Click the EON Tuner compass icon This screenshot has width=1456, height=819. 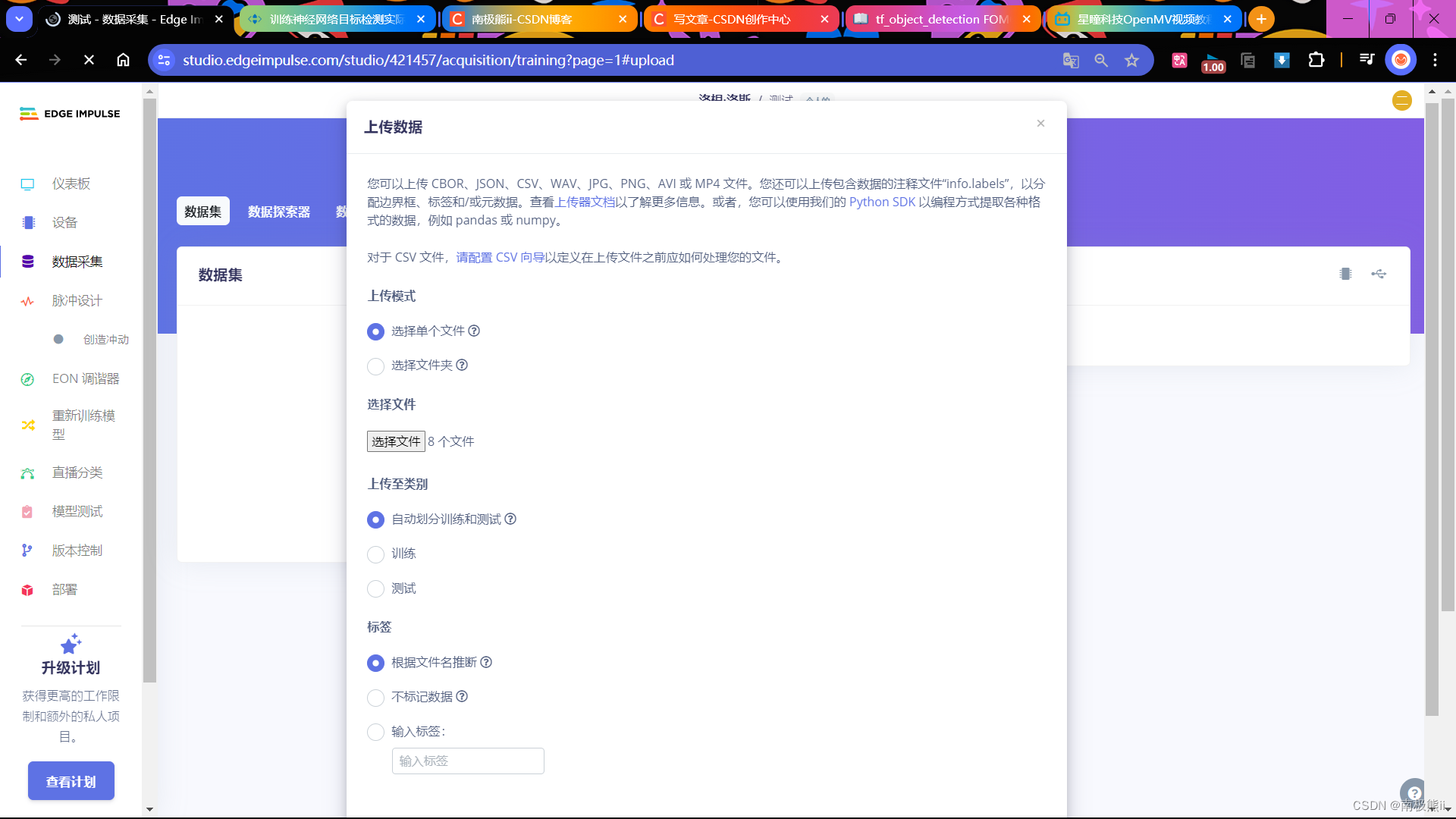pos(28,379)
